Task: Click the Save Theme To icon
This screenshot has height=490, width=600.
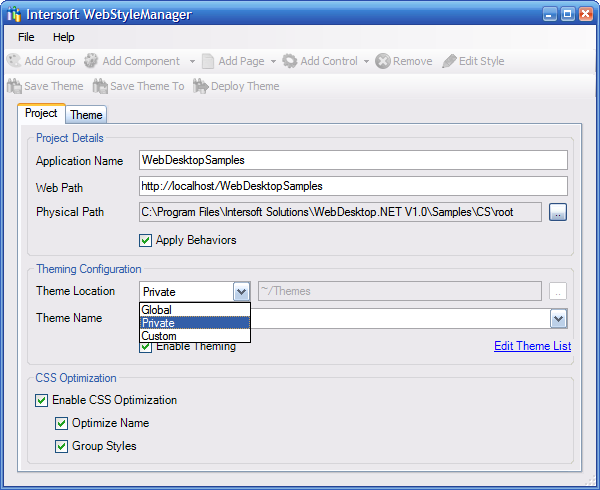Action: click(x=100, y=86)
